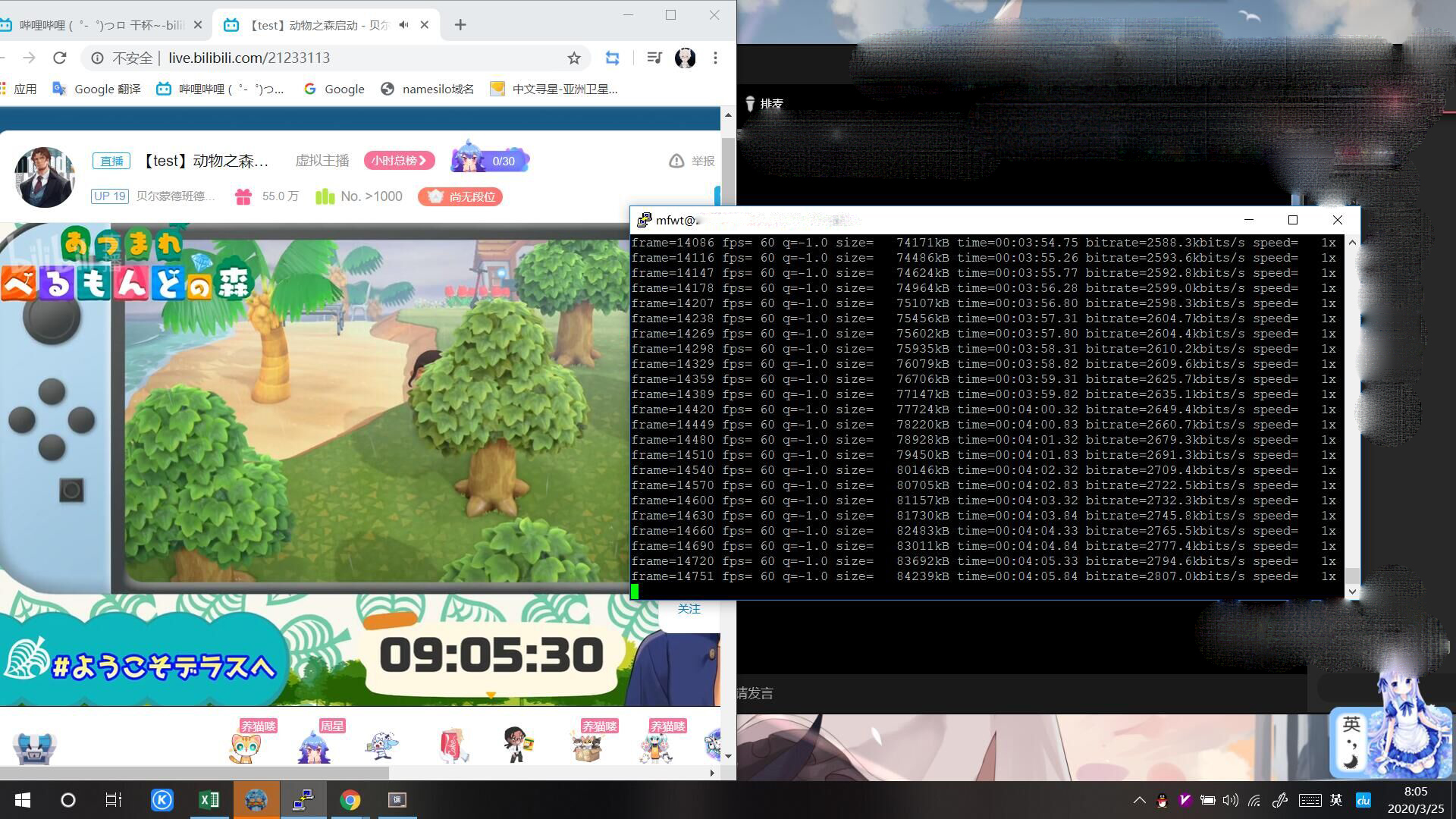Click the 小时总榜 ranking button

click(399, 161)
